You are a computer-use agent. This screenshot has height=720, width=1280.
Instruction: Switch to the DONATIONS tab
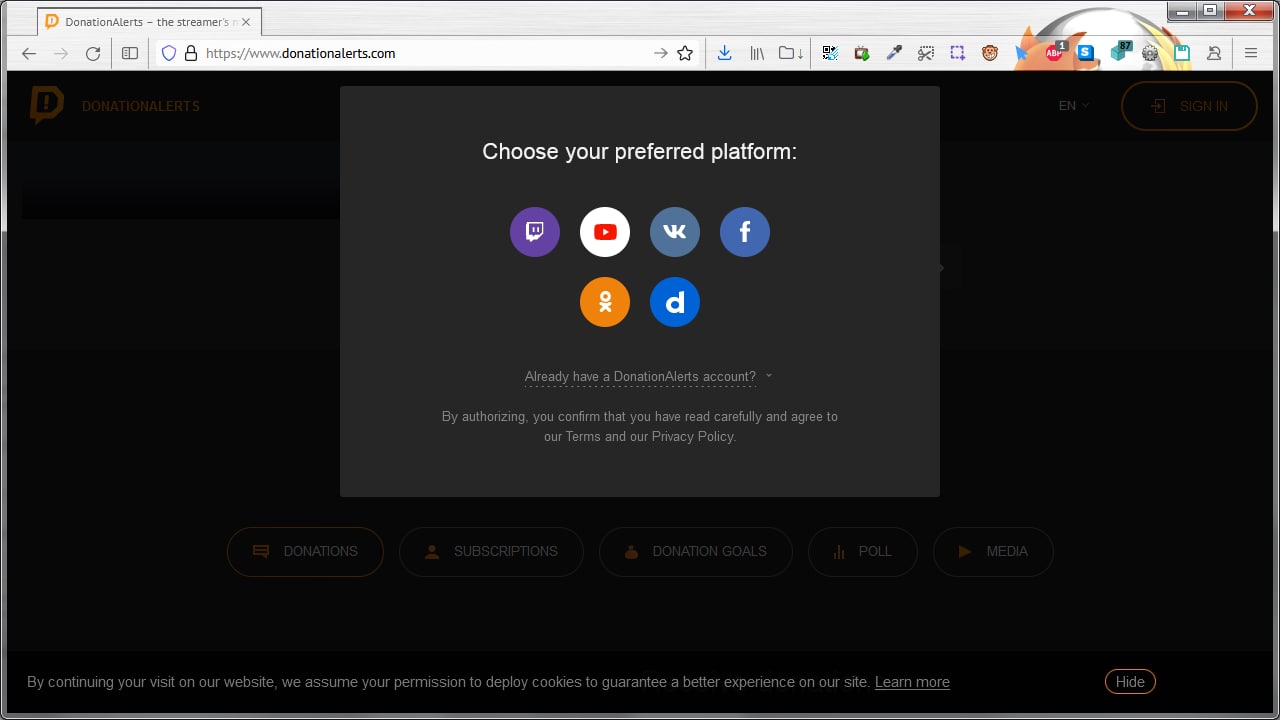(x=305, y=552)
